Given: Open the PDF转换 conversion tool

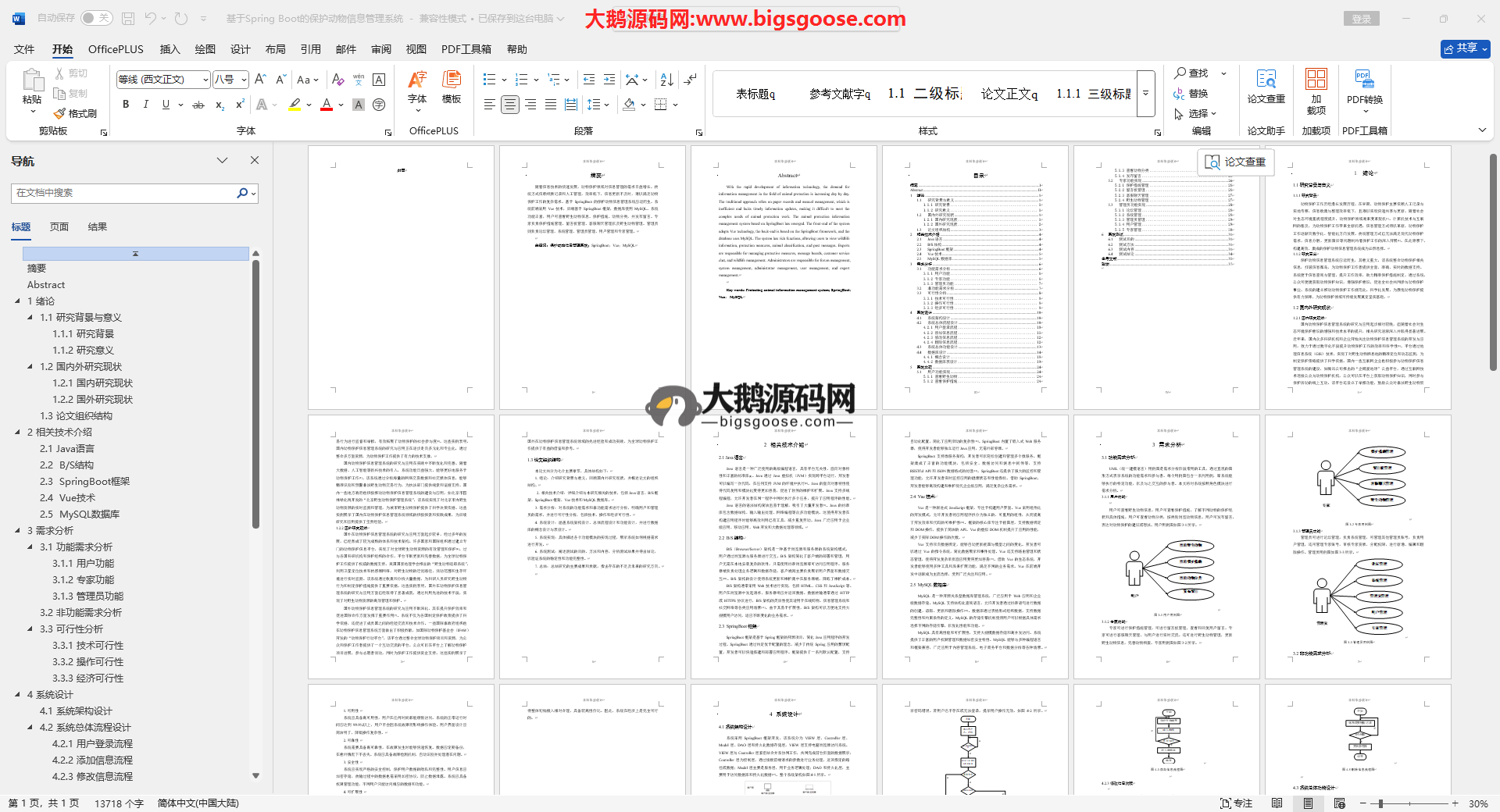Looking at the screenshot, I should click(1364, 87).
